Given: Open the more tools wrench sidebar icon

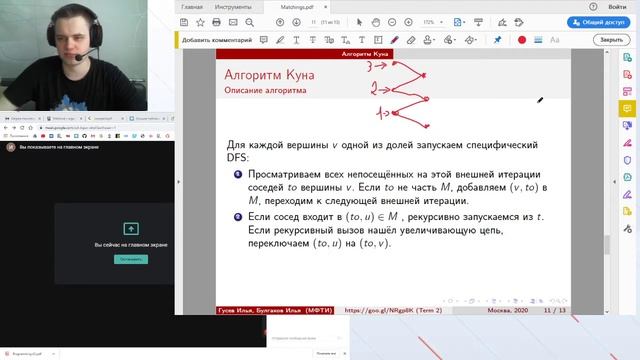Looking at the screenshot, I should click(627, 229).
